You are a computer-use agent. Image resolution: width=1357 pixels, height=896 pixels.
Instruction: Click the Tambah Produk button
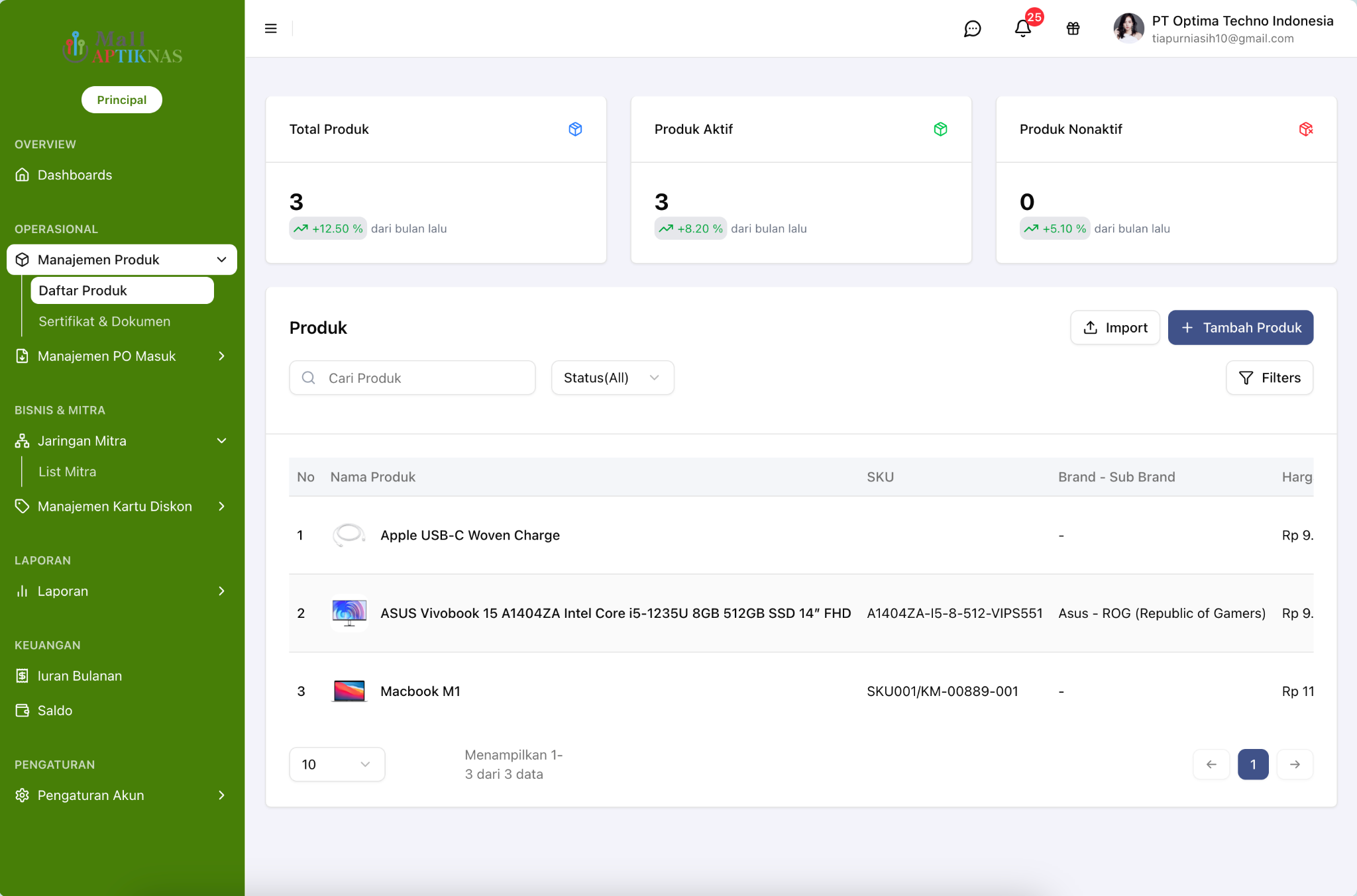pyautogui.click(x=1240, y=327)
